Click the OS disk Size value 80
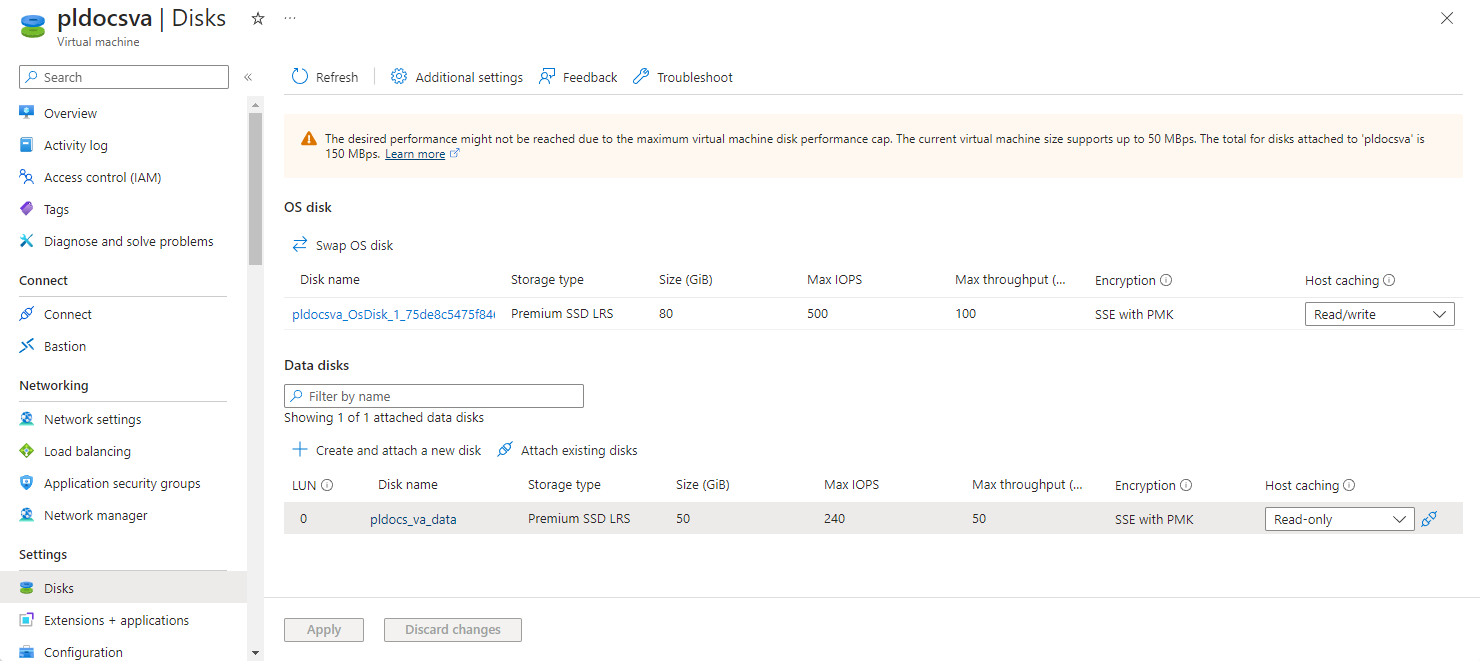This screenshot has height=661, width=1480. point(666,314)
